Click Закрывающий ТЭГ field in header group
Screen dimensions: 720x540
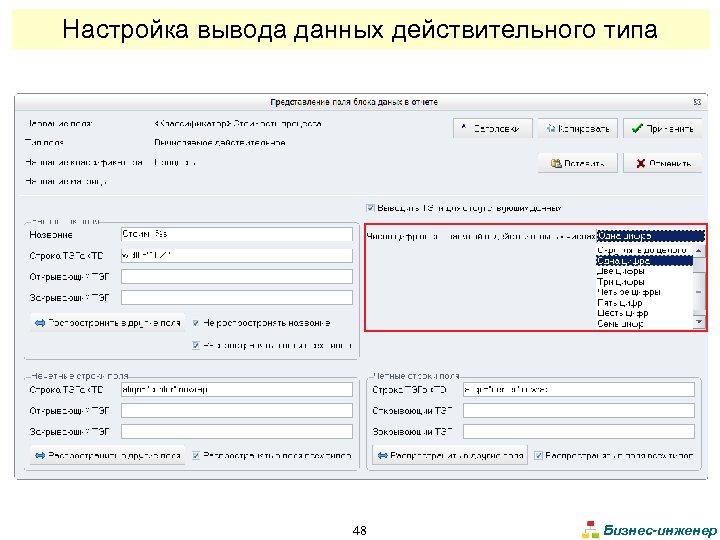click(x=237, y=298)
